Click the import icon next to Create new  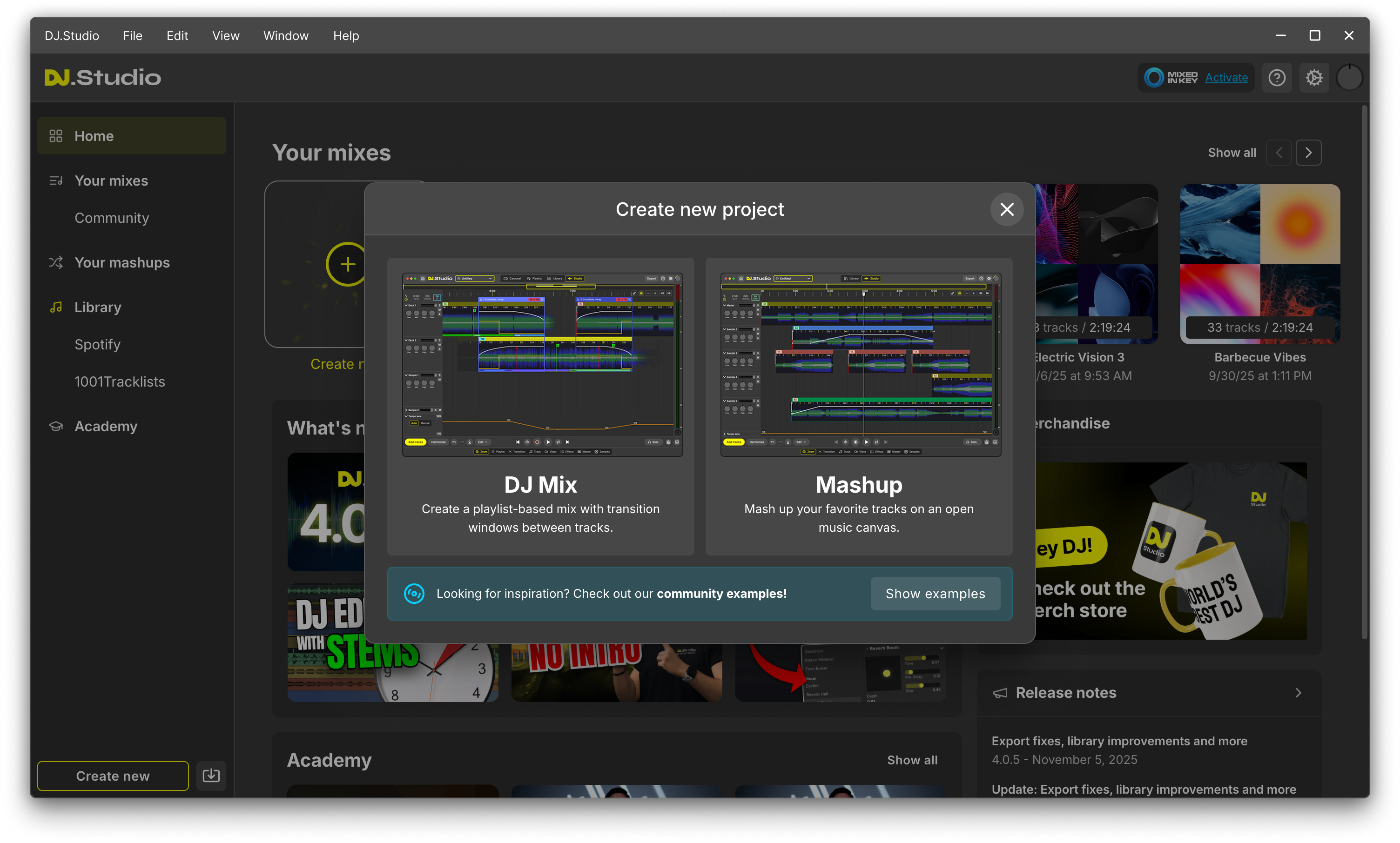(211, 776)
